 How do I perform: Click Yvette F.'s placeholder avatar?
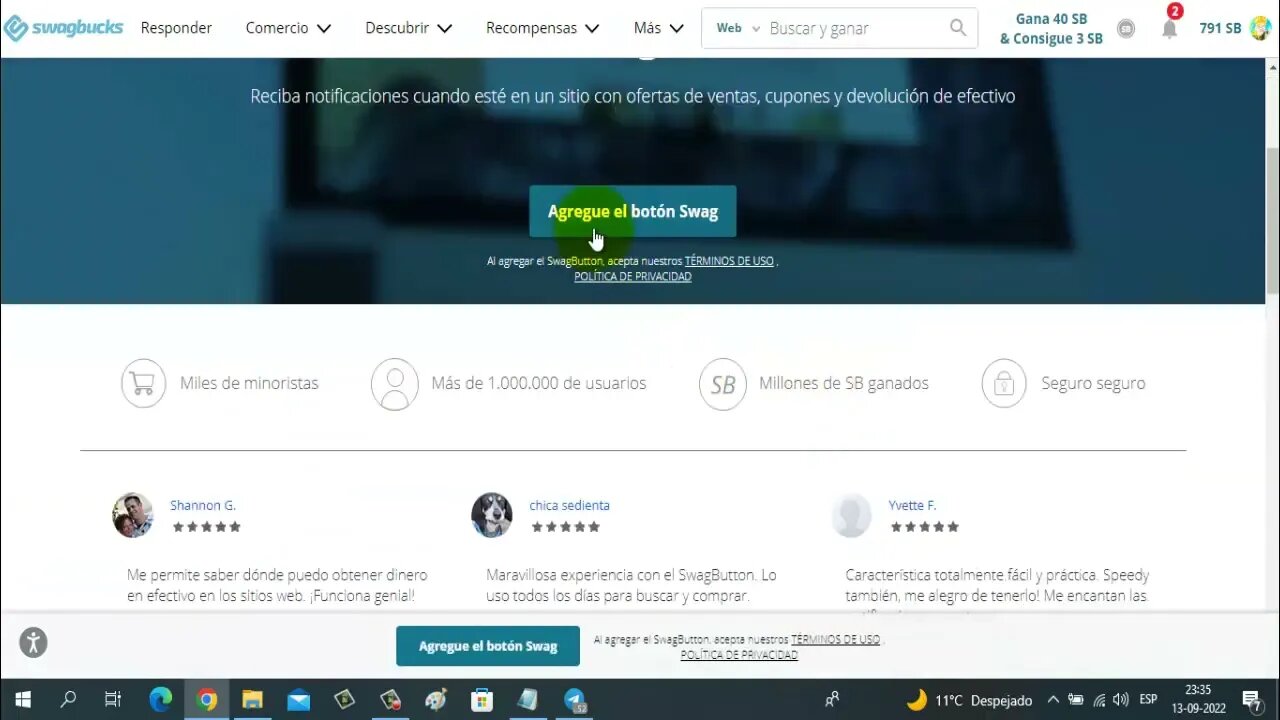click(x=851, y=515)
